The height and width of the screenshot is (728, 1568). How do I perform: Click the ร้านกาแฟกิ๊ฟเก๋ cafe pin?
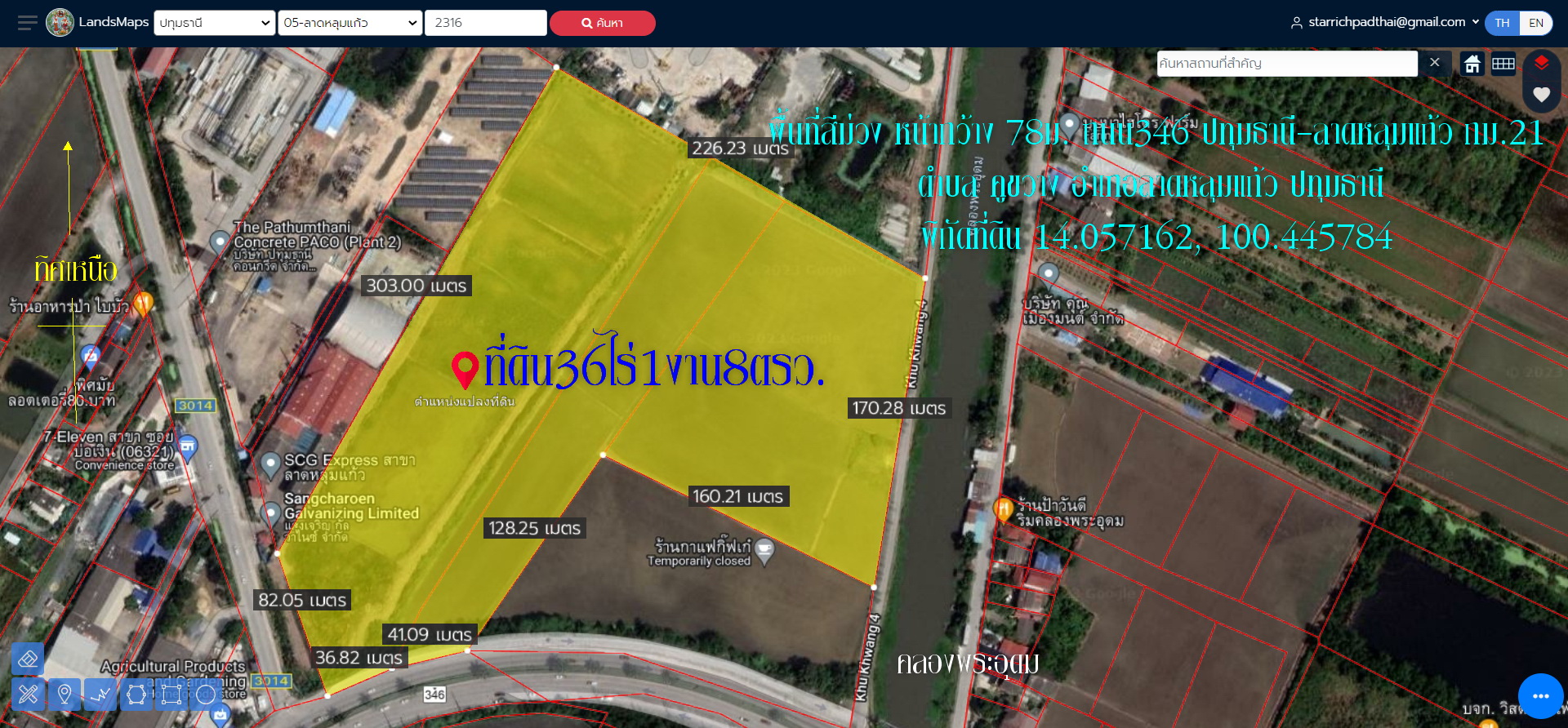click(764, 552)
